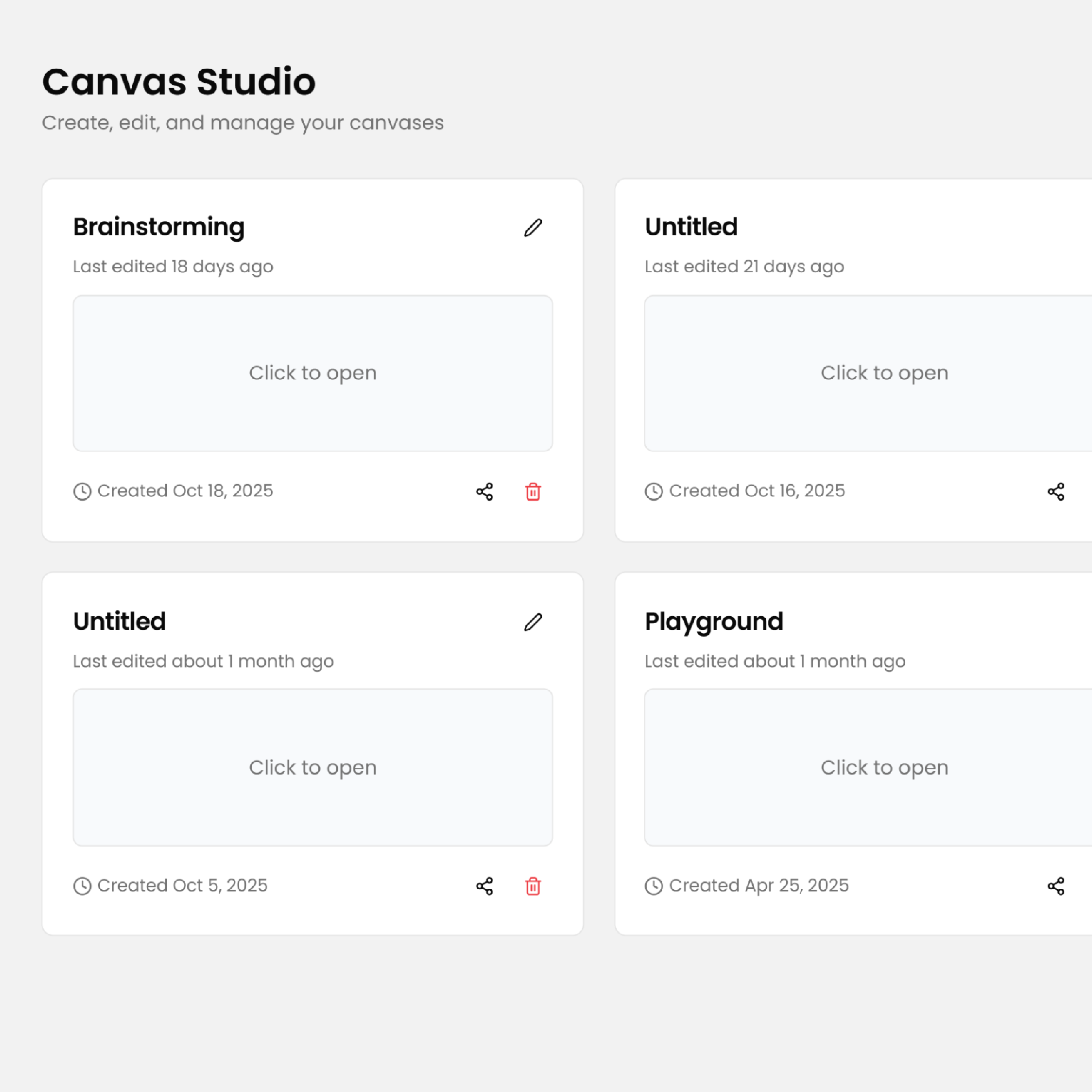
Task: Share the canvas created Oct 16, 2025
Action: 1055,491
